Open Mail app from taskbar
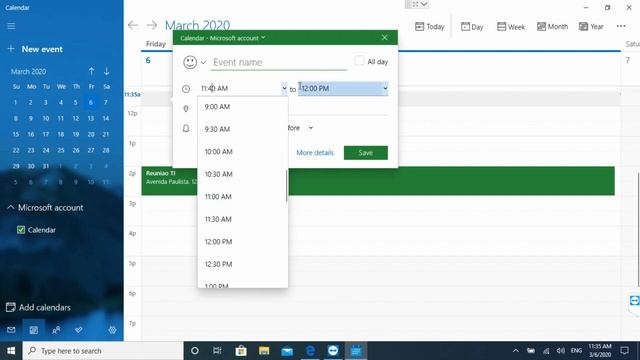The height and width of the screenshot is (360, 640). click(x=287, y=351)
